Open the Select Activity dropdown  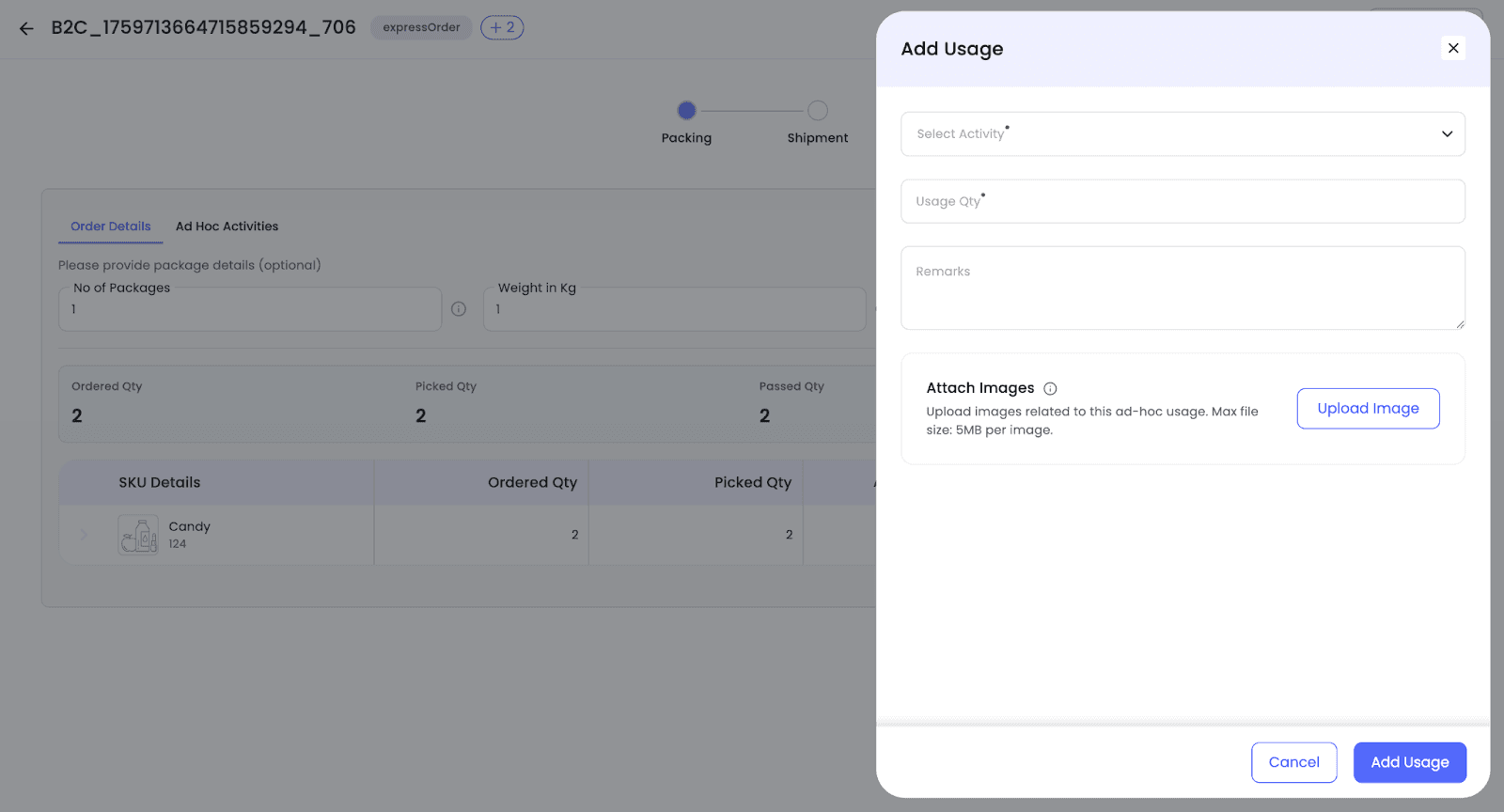[x=1166, y=134]
